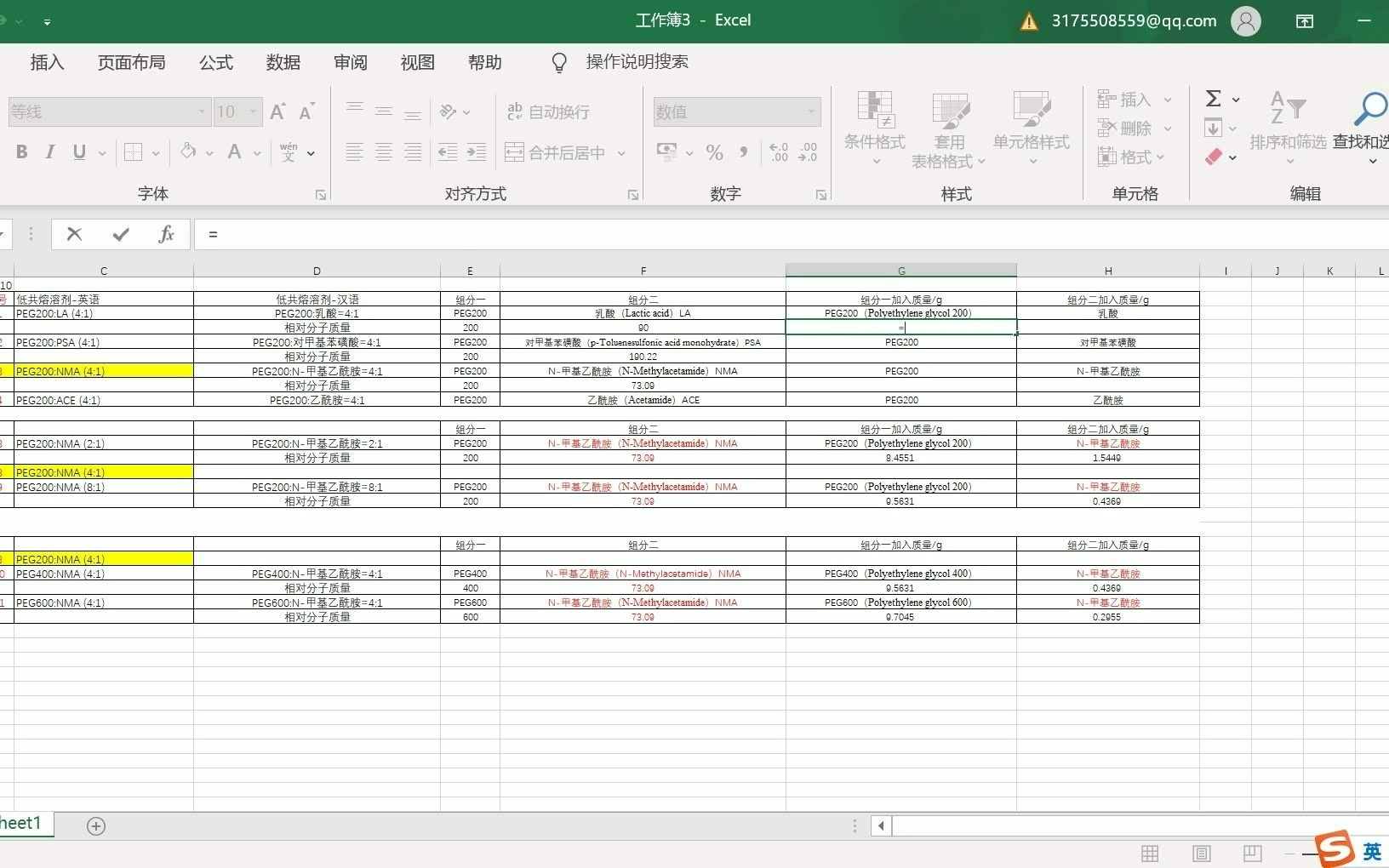Click the phonetic guide (wén) icon
This screenshot has width=1389, height=868.
tap(289, 152)
